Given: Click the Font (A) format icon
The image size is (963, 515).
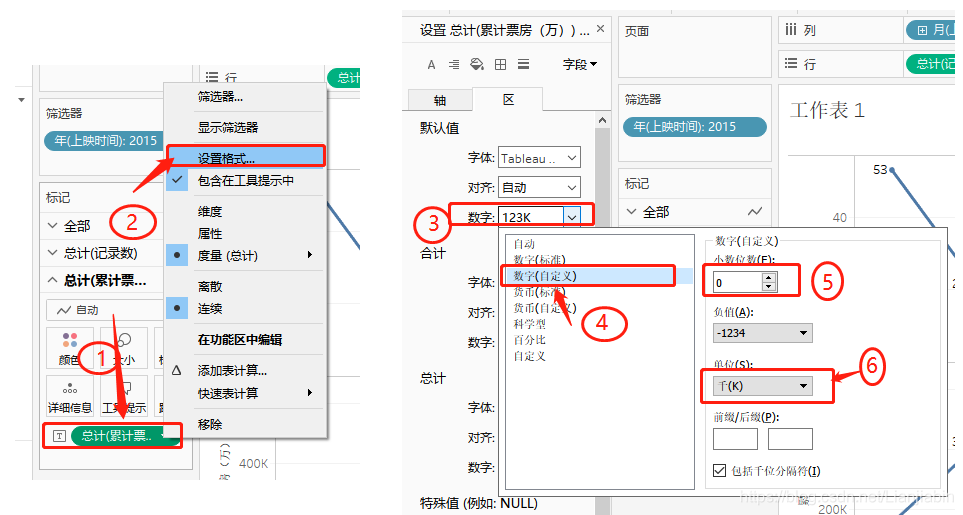Looking at the screenshot, I should (x=431, y=64).
